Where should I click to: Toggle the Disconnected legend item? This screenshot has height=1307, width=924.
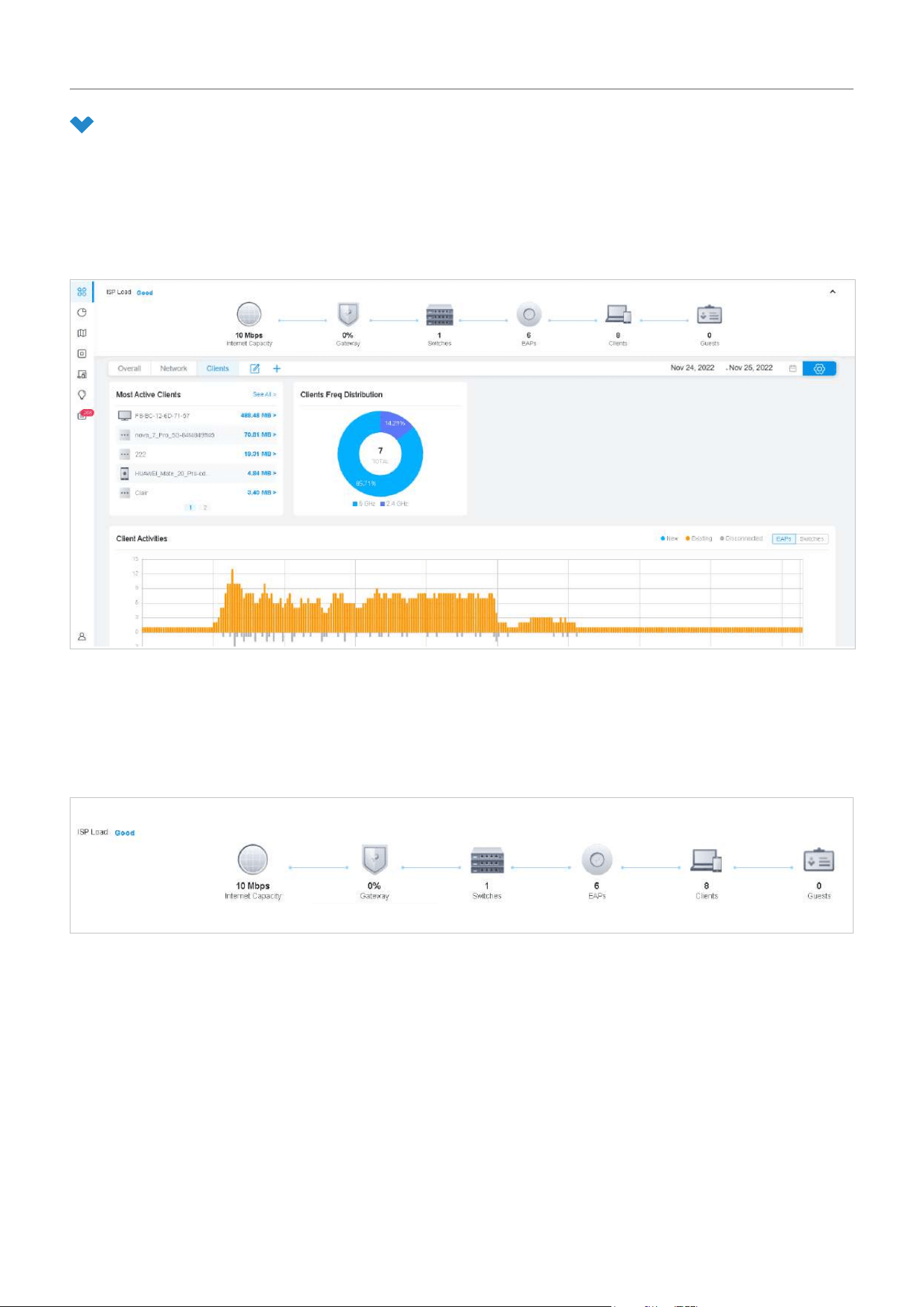pos(741,539)
